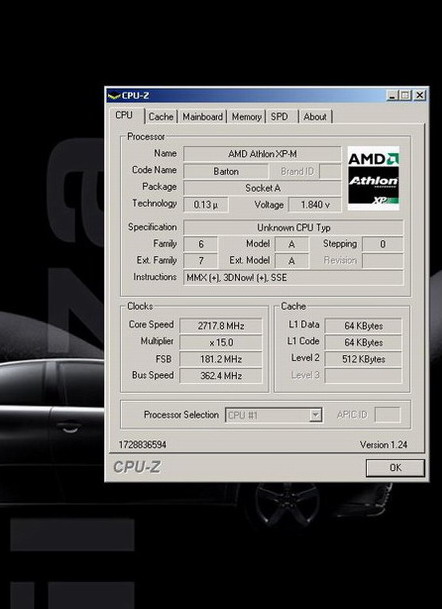Open the About tab
The image size is (442, 609).
pyautogui.click(x=315, y=117)
